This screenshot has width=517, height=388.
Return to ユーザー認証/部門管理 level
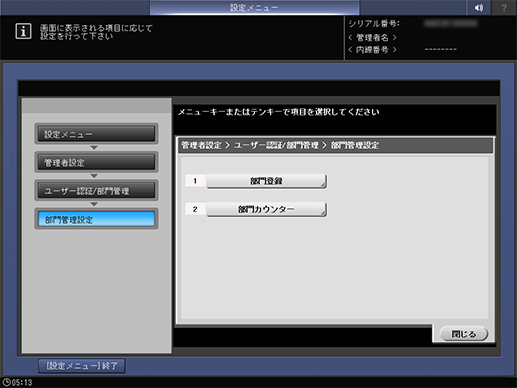pyautogui.click(x=96, y=191)
